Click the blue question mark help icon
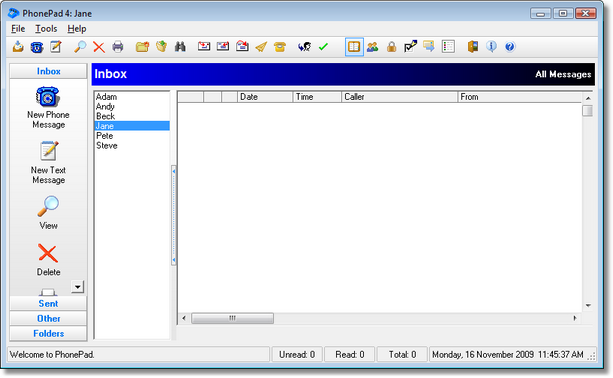The height and width of the screenshot is (378, 613). point(510,47)
